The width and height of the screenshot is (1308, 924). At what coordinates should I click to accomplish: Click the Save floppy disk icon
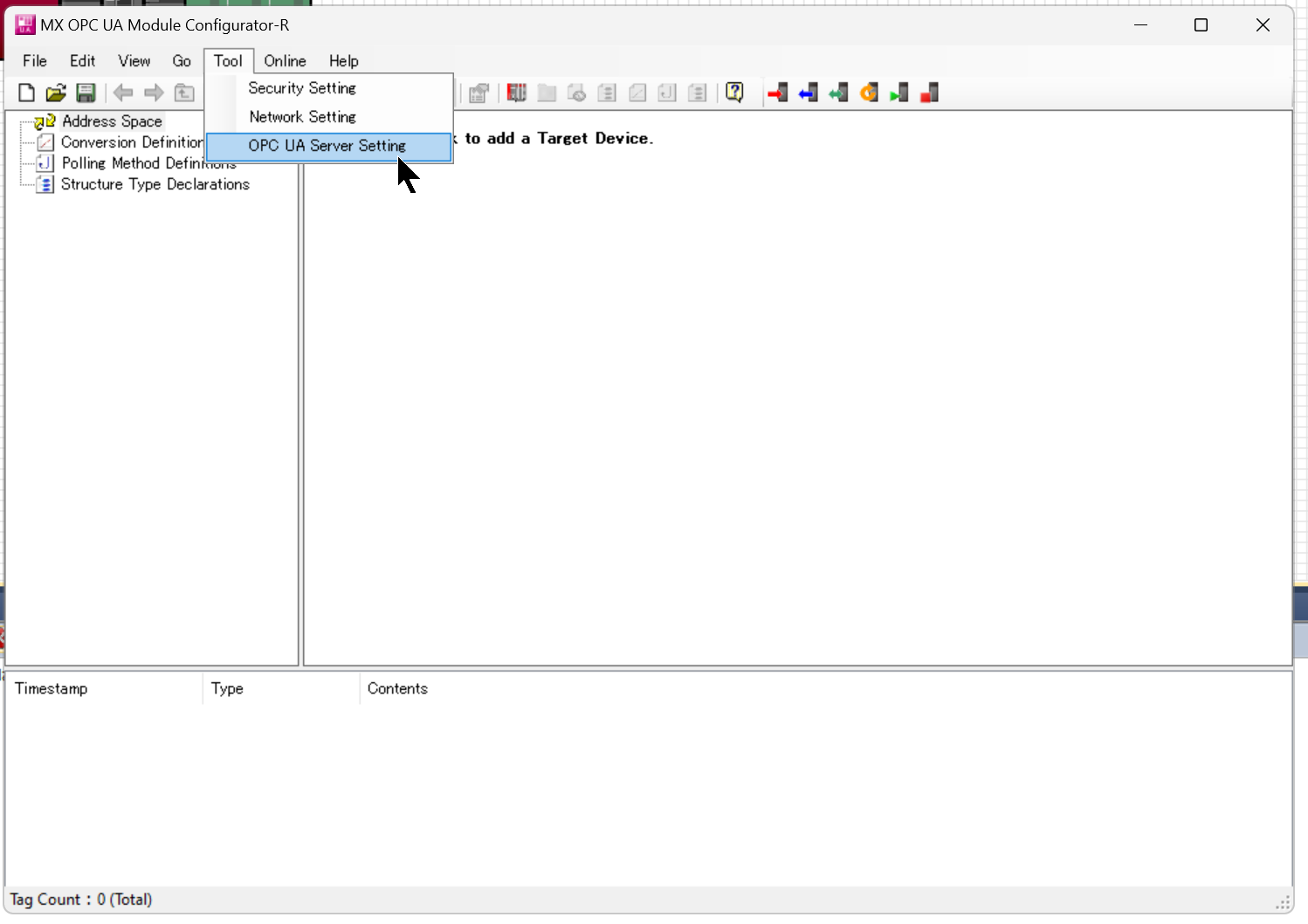pyautogui.click(x=86, y=93)
